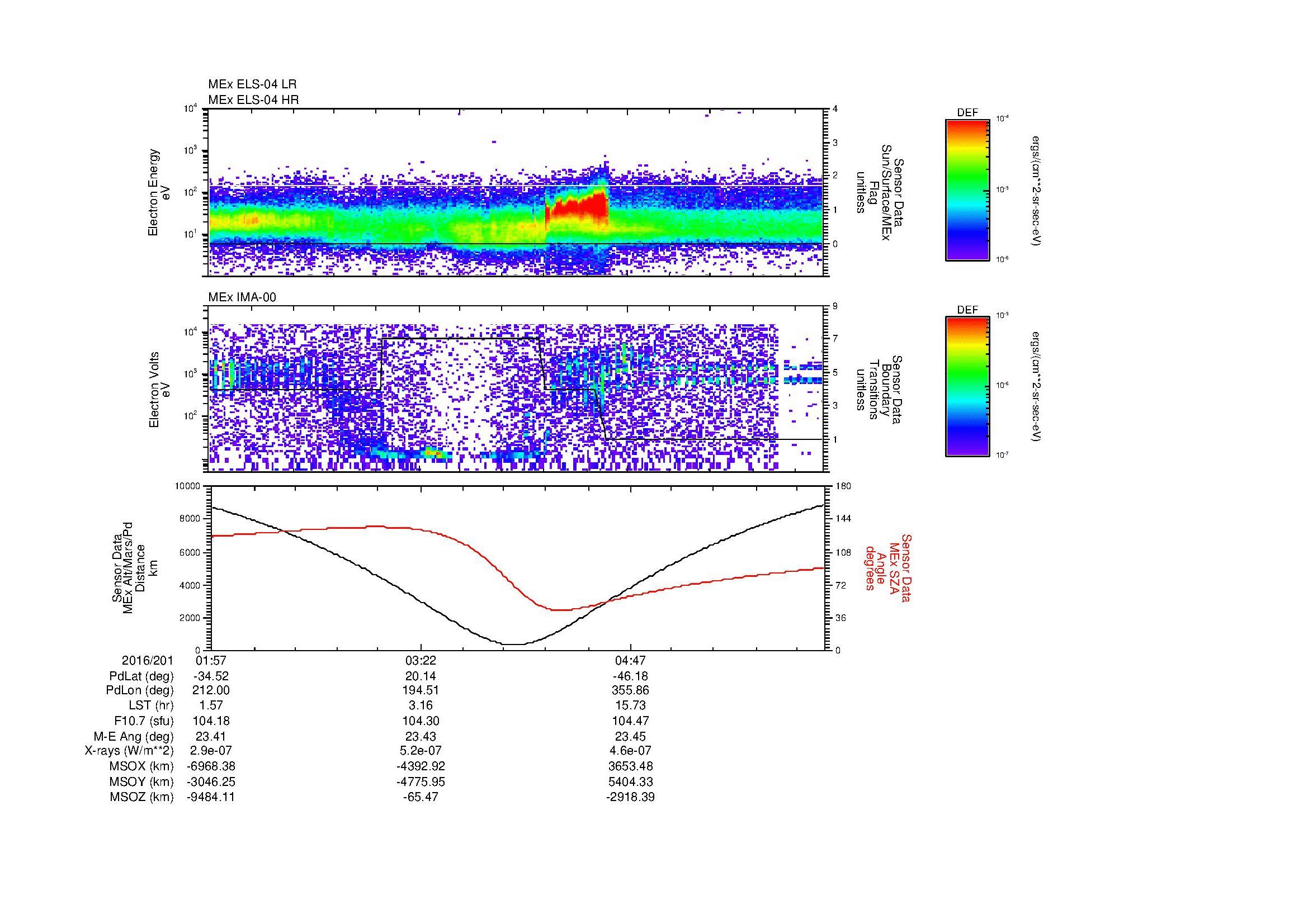Click the 'MEx IMA-00' panel title
1308x924 pixels.
coord(242,297)
